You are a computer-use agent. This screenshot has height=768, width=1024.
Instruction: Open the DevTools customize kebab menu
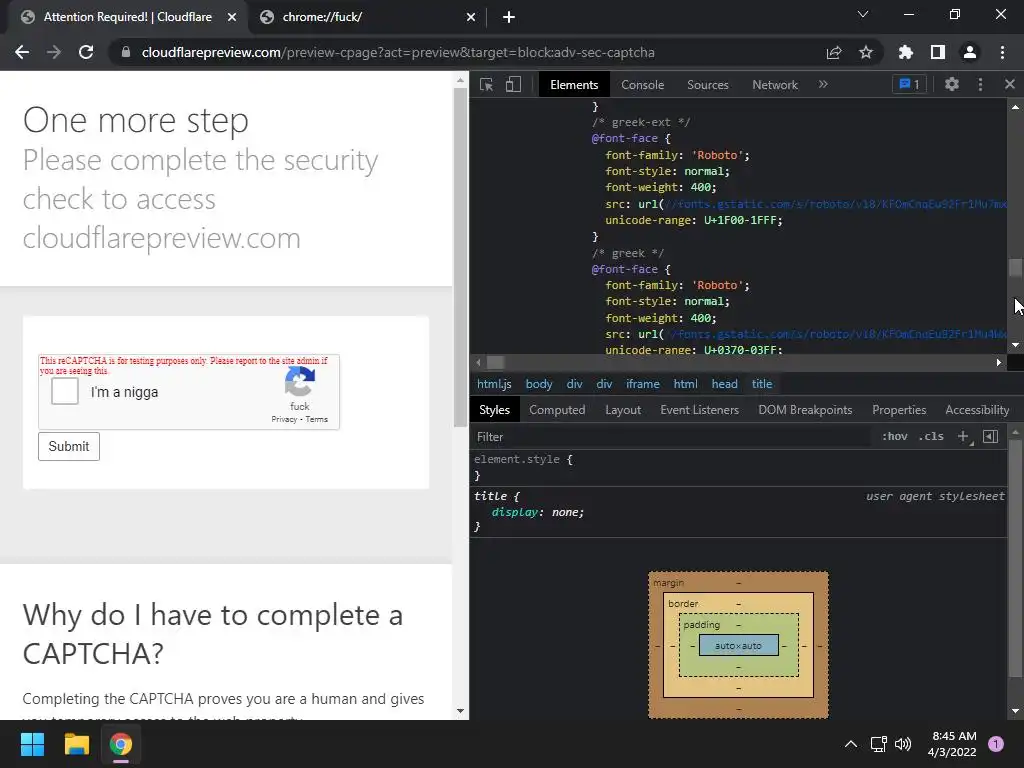[x=980, y=84]
